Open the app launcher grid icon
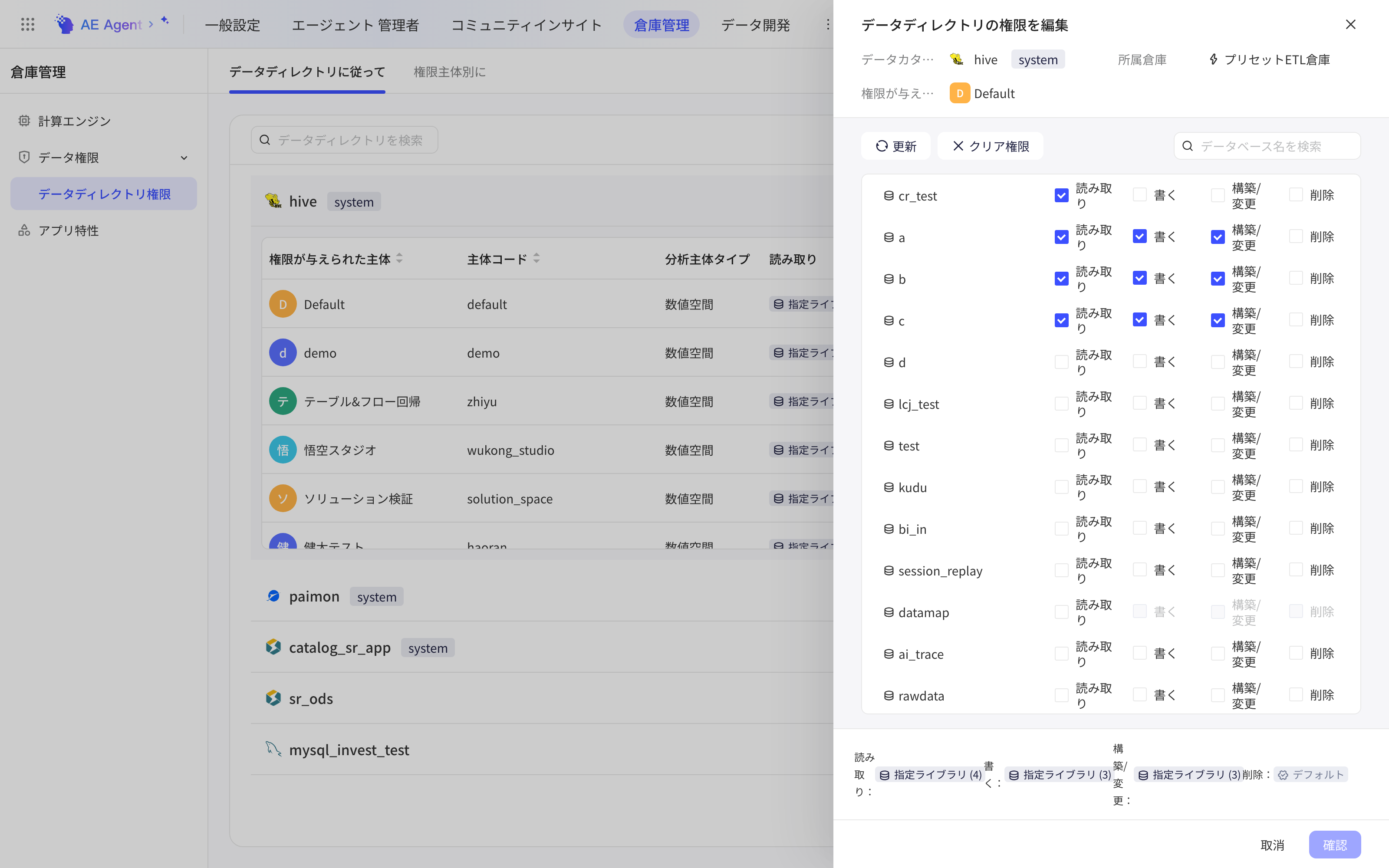Image resolution: width=1389 pixels, height=868 pixels. pyautogui.click(x=27, y=24)
